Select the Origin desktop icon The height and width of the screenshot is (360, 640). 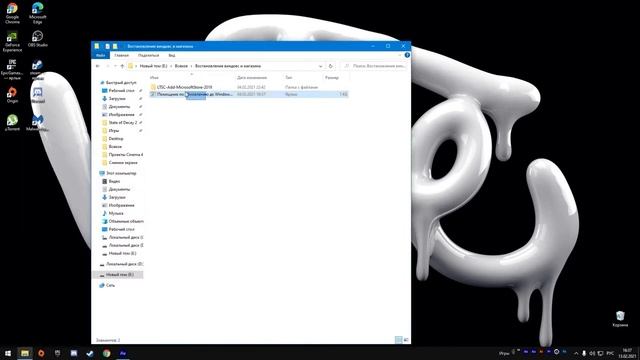coord(12,95)
